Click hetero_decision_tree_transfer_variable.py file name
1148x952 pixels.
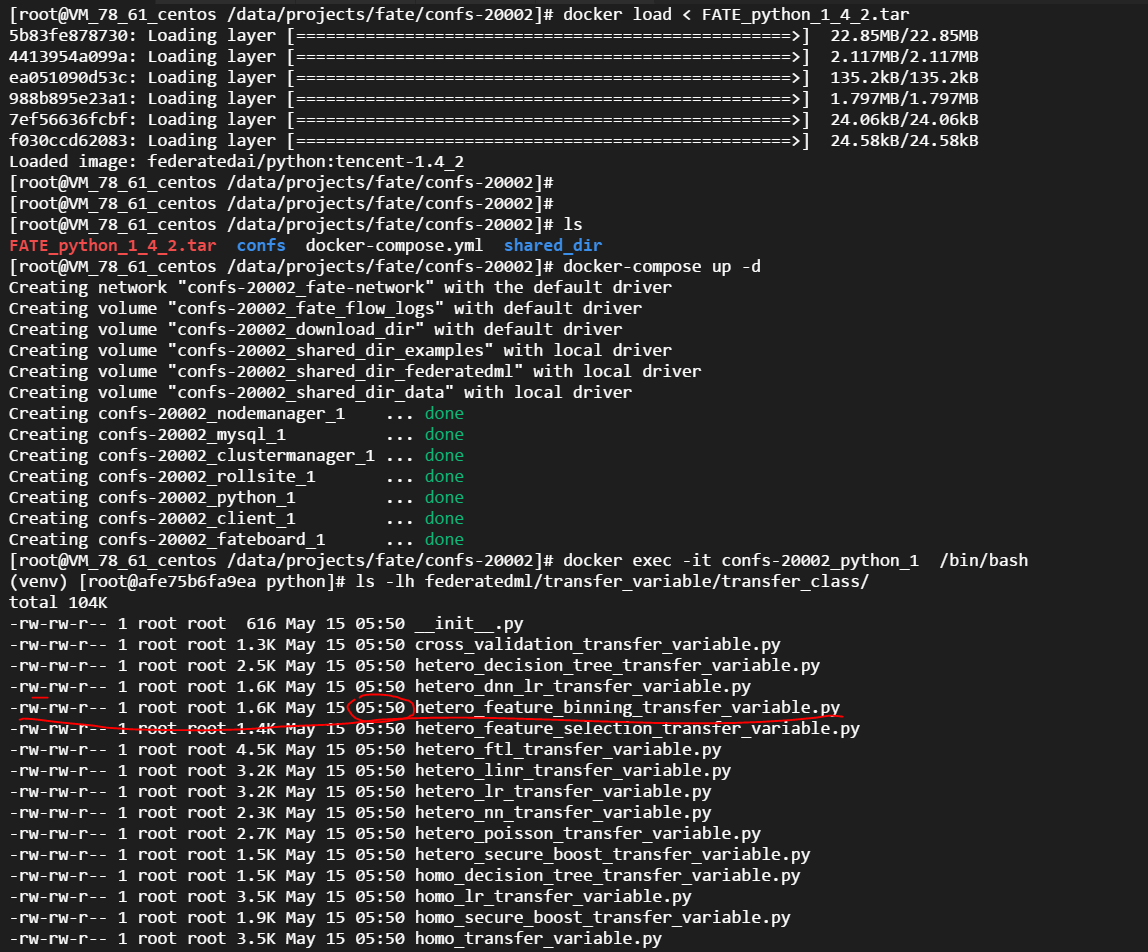click(x=617, y=666)
